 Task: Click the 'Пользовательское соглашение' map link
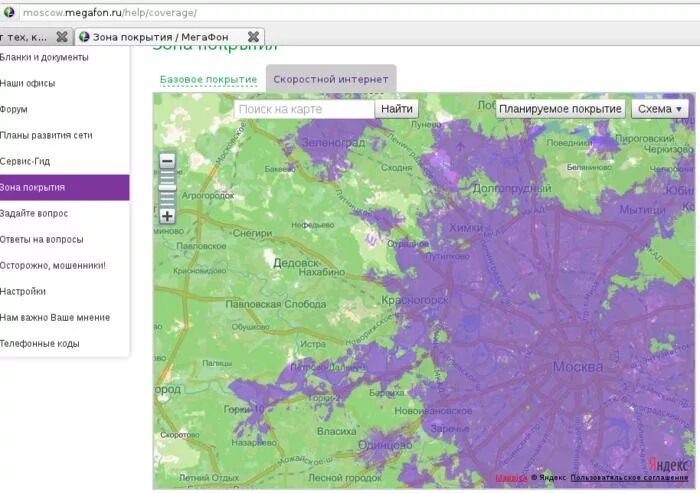[629, 477]
